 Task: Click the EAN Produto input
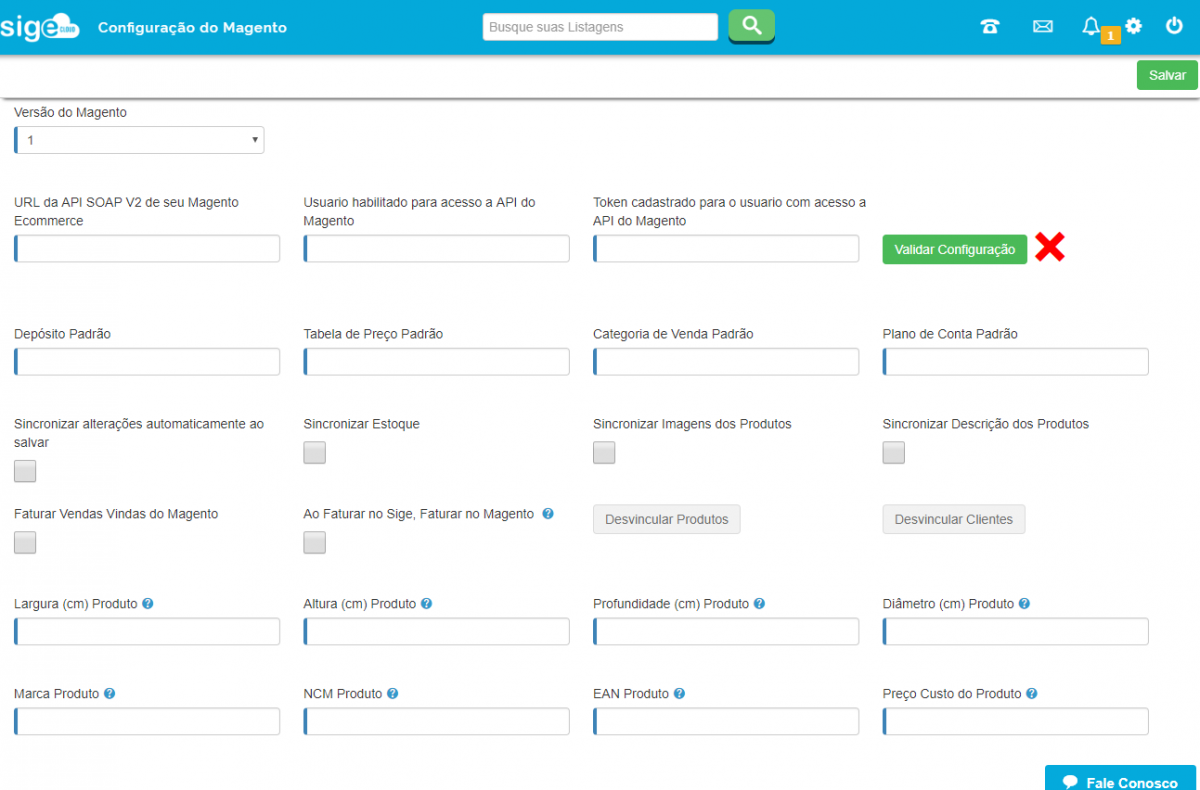[x=726, y=721]
